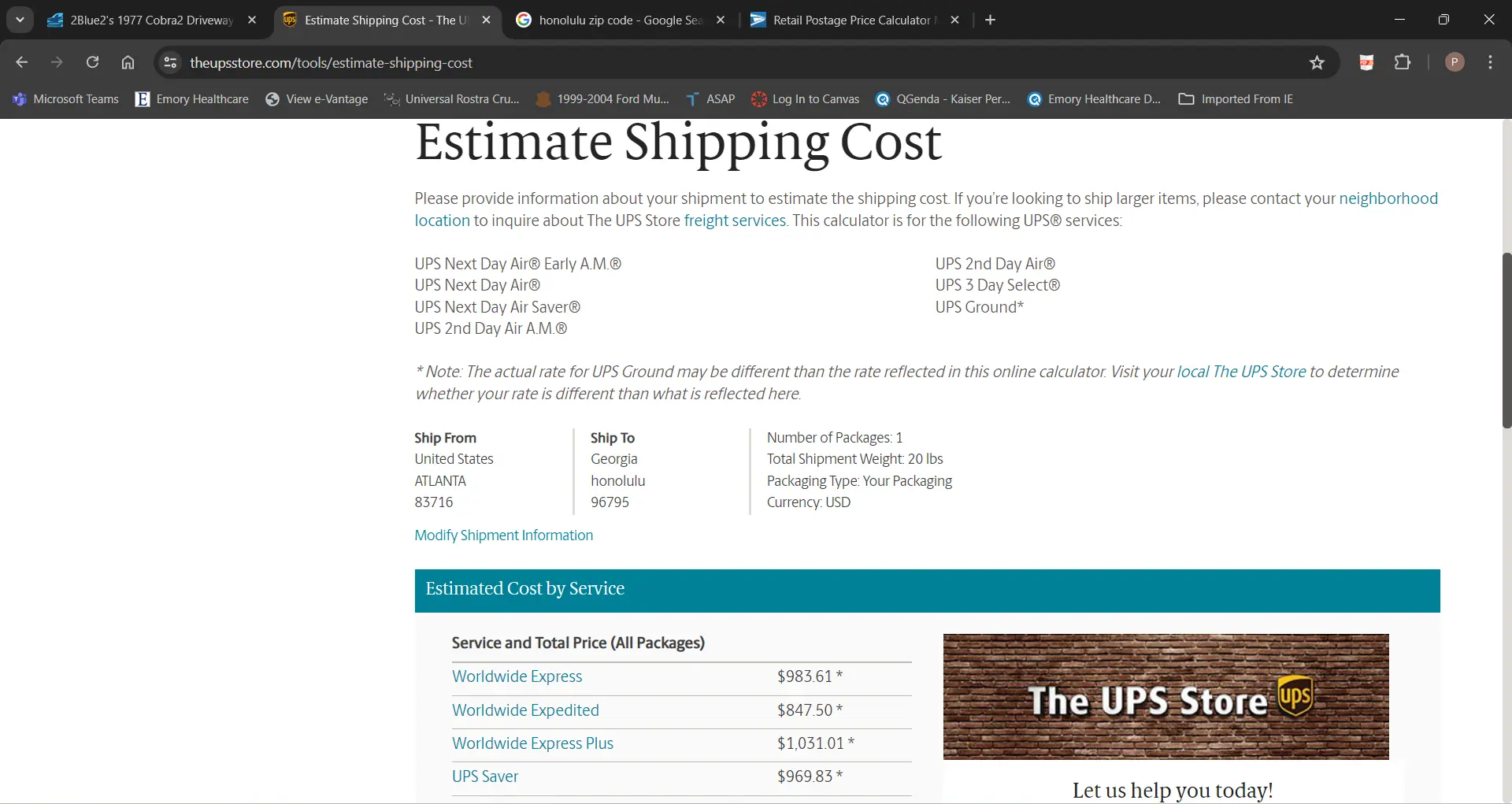Focus the address bar URL field

pyautogui.click(x=740, y=63)
